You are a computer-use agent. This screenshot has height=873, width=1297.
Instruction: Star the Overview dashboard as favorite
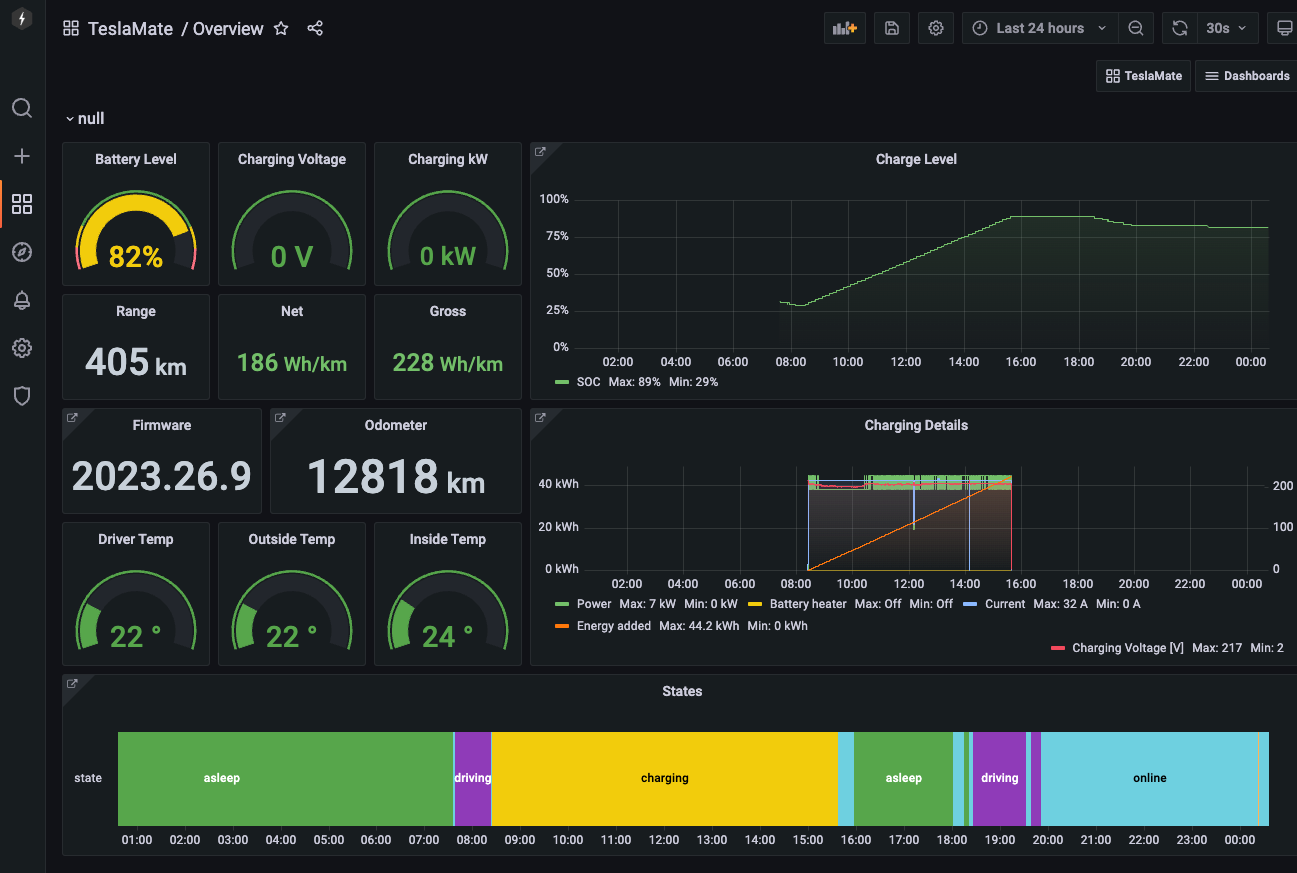point(281,29)
